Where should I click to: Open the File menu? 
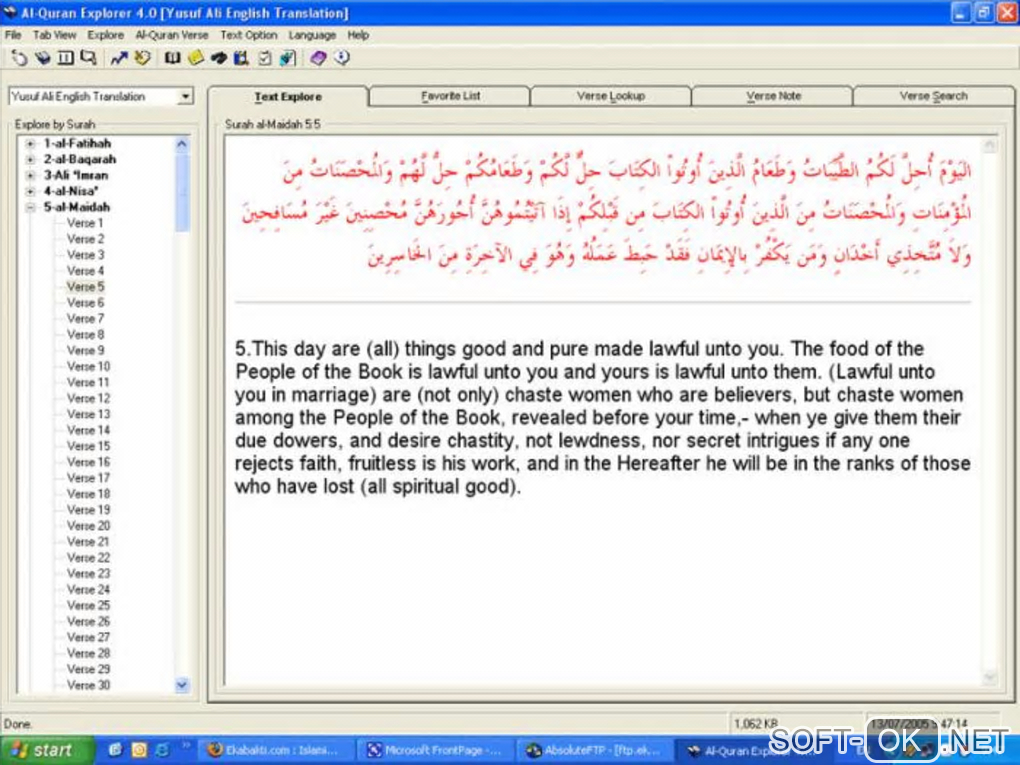pyautogui.click(x=13, y=35)
